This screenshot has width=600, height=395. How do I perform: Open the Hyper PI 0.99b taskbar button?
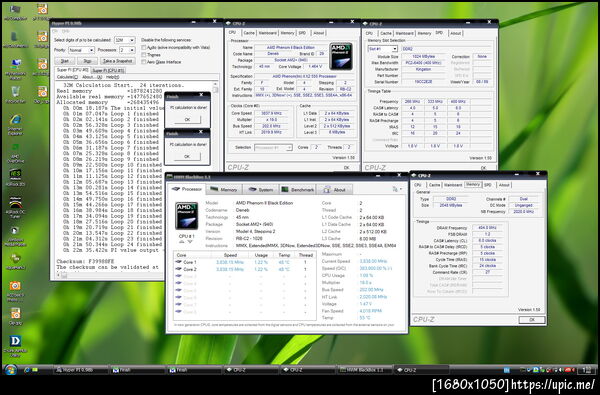81,370
